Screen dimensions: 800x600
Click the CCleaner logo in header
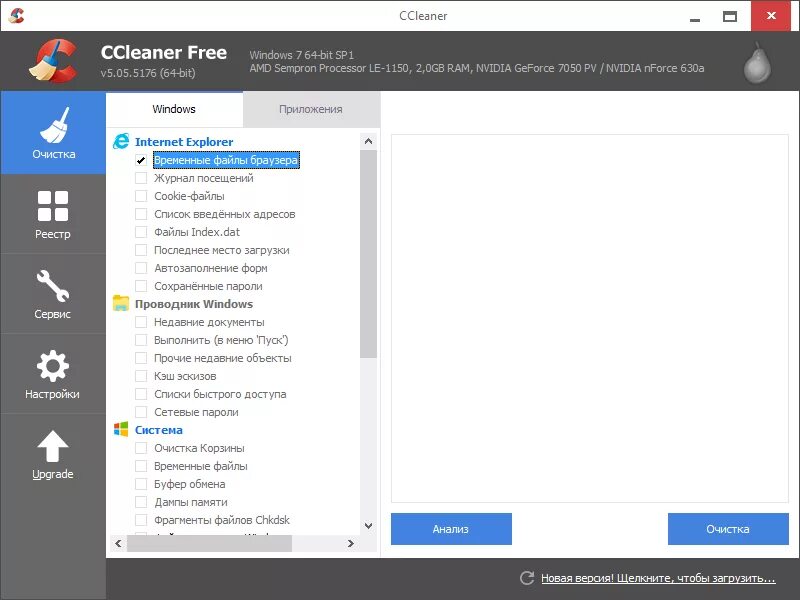[54, 61]
